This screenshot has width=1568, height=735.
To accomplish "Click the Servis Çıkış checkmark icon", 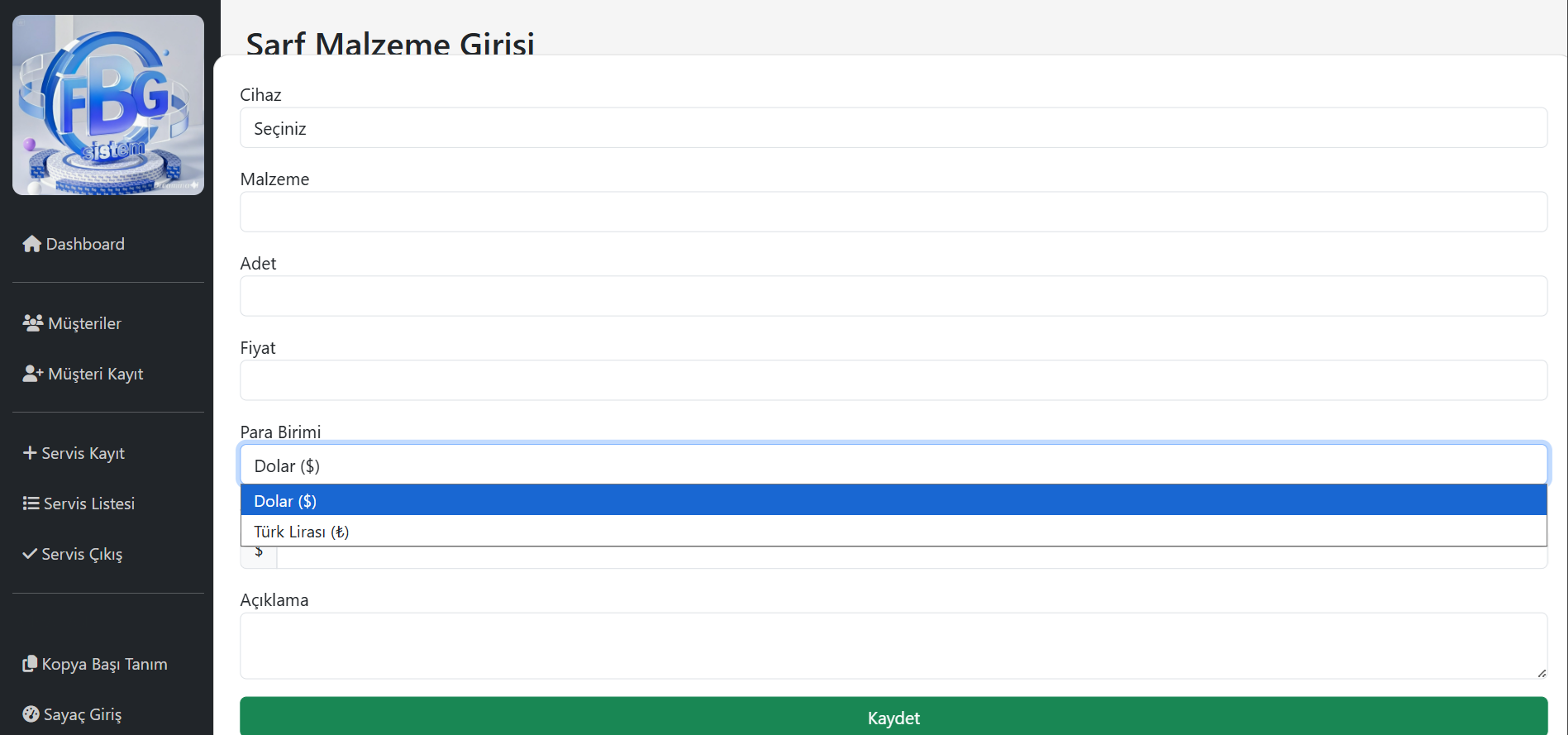I will tap(30, 554).
